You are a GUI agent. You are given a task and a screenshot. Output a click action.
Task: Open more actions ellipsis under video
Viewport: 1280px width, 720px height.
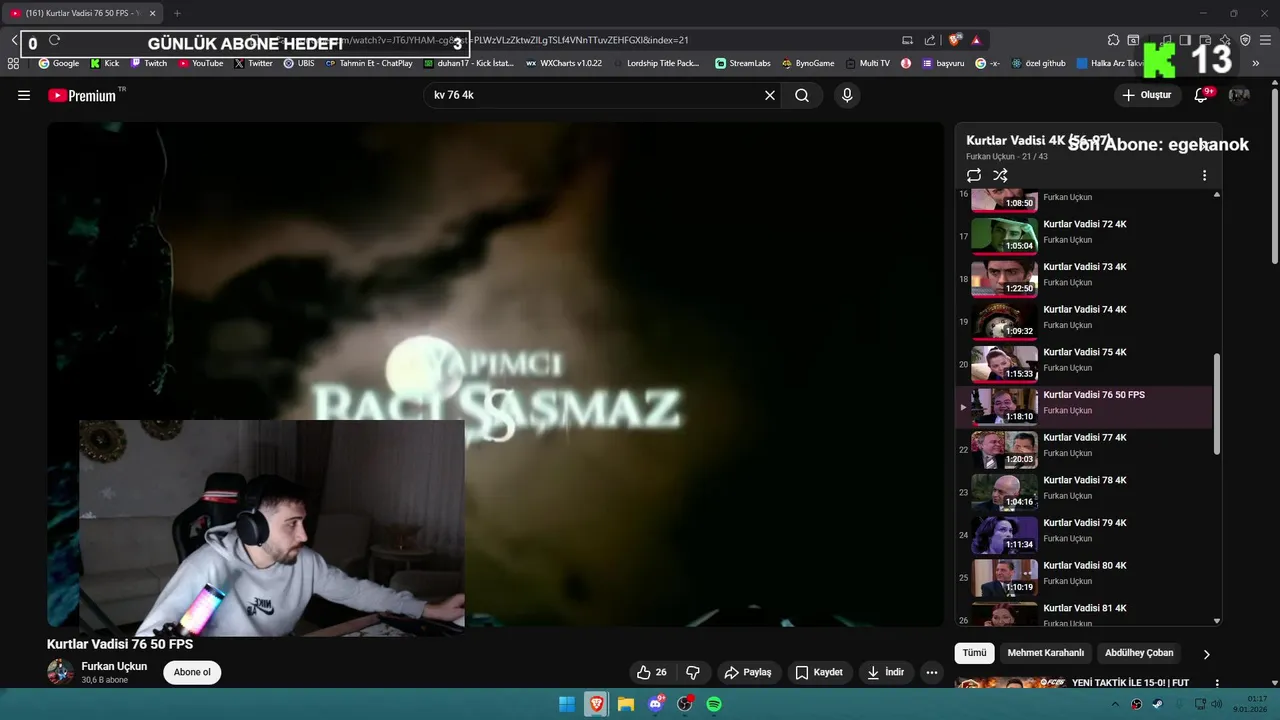point(932,672)
